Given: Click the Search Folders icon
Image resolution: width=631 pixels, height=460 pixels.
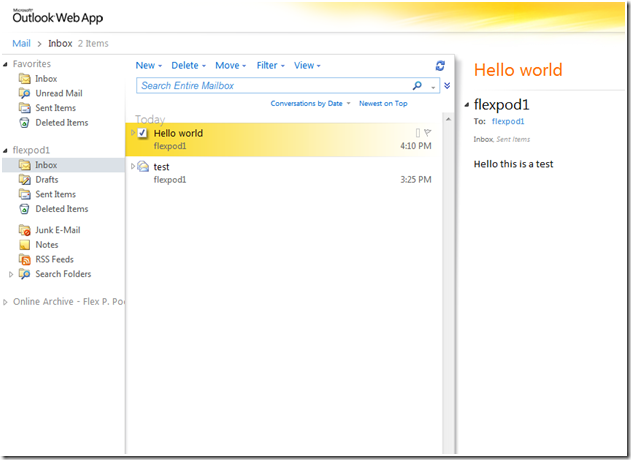Looking at the screenshot, I should point(25,274).
